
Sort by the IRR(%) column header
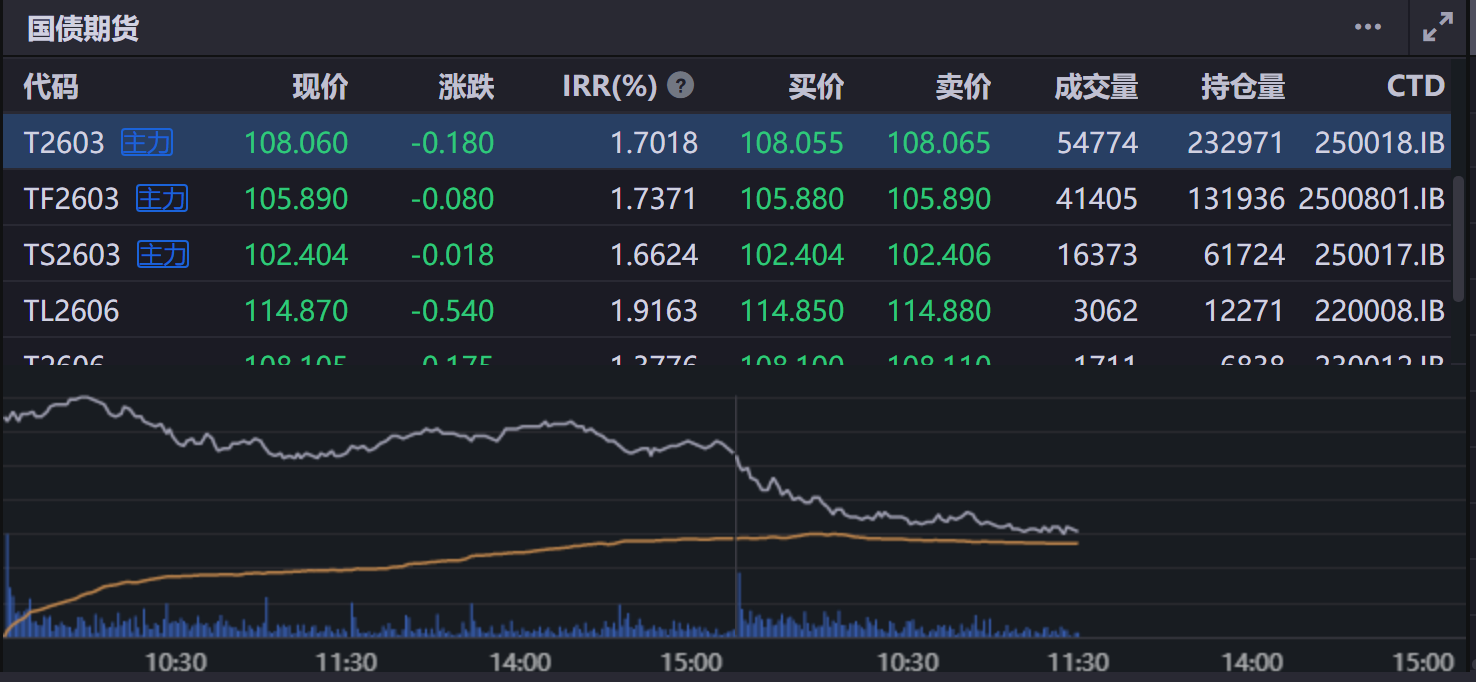pyautogui.click(x=610, y=87)
